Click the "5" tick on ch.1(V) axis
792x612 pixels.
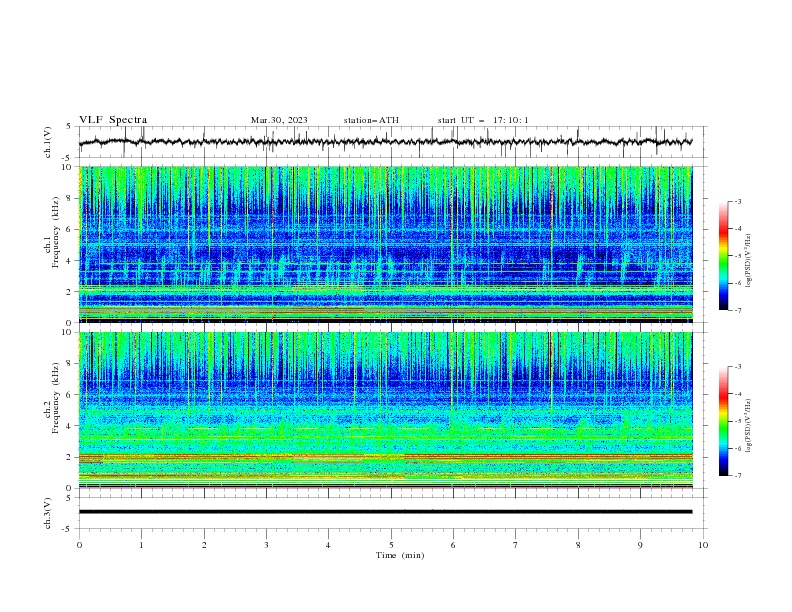(x=69, y=127)
